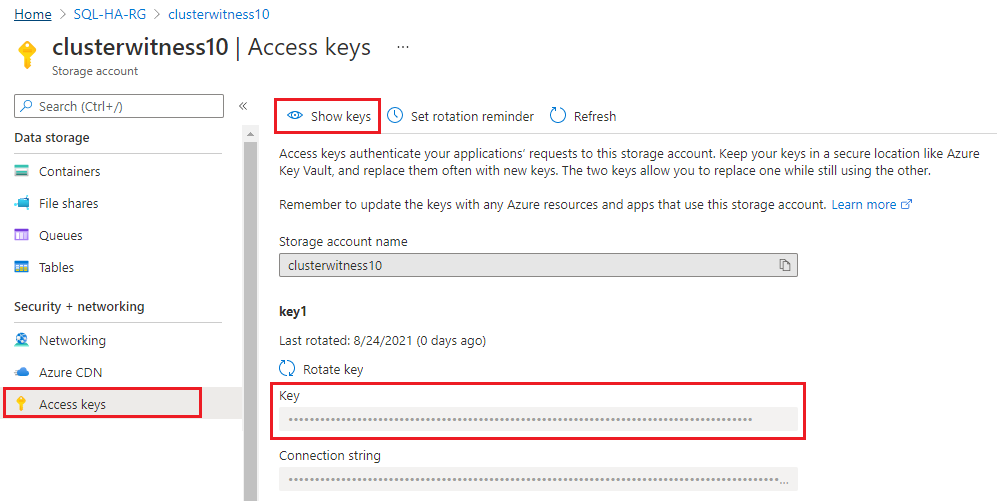Click the Set rotation reminder clock icon
997x501 pixels.
(396, 116)
